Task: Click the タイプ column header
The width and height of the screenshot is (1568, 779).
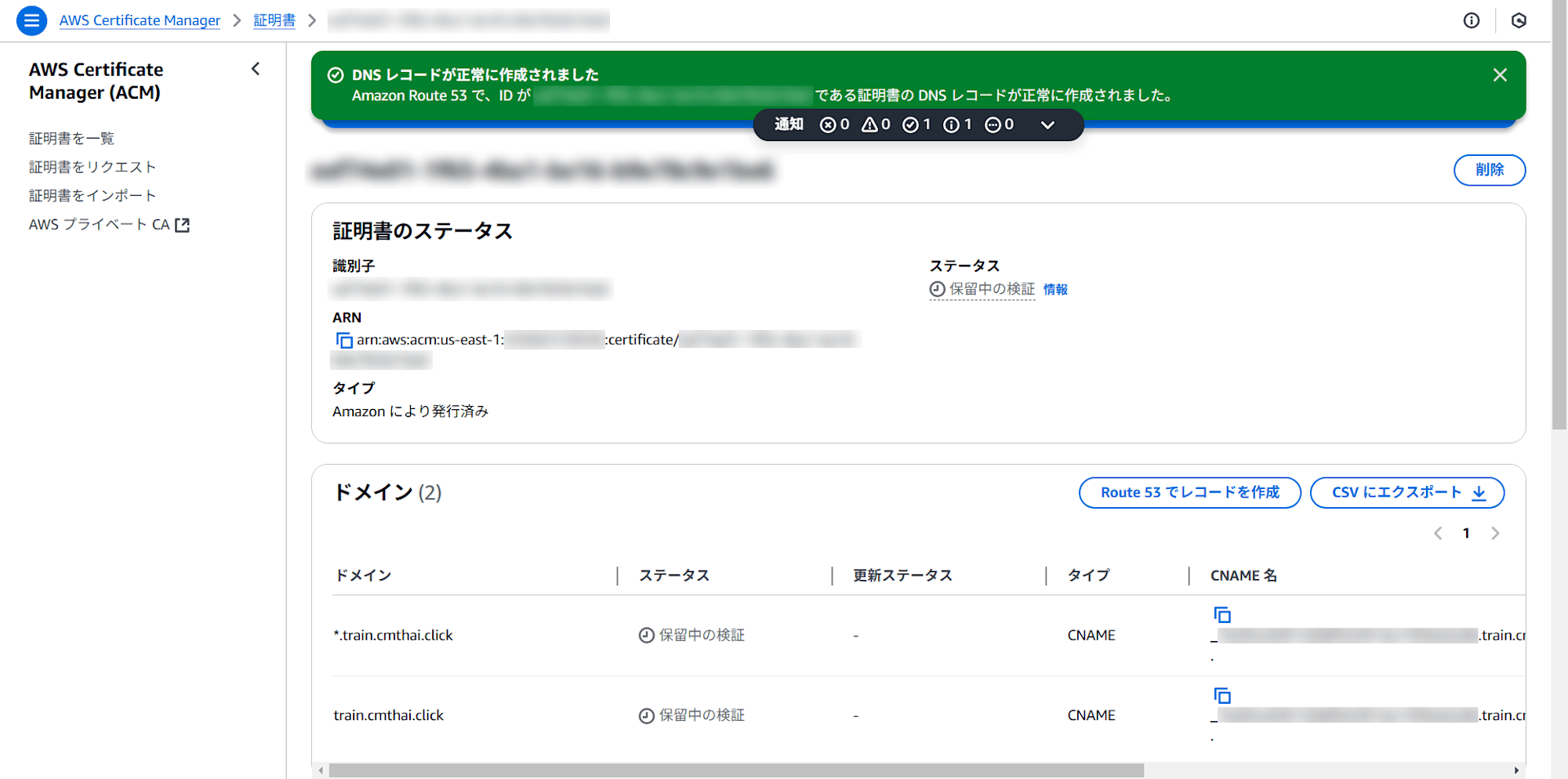Action: 1088,575
